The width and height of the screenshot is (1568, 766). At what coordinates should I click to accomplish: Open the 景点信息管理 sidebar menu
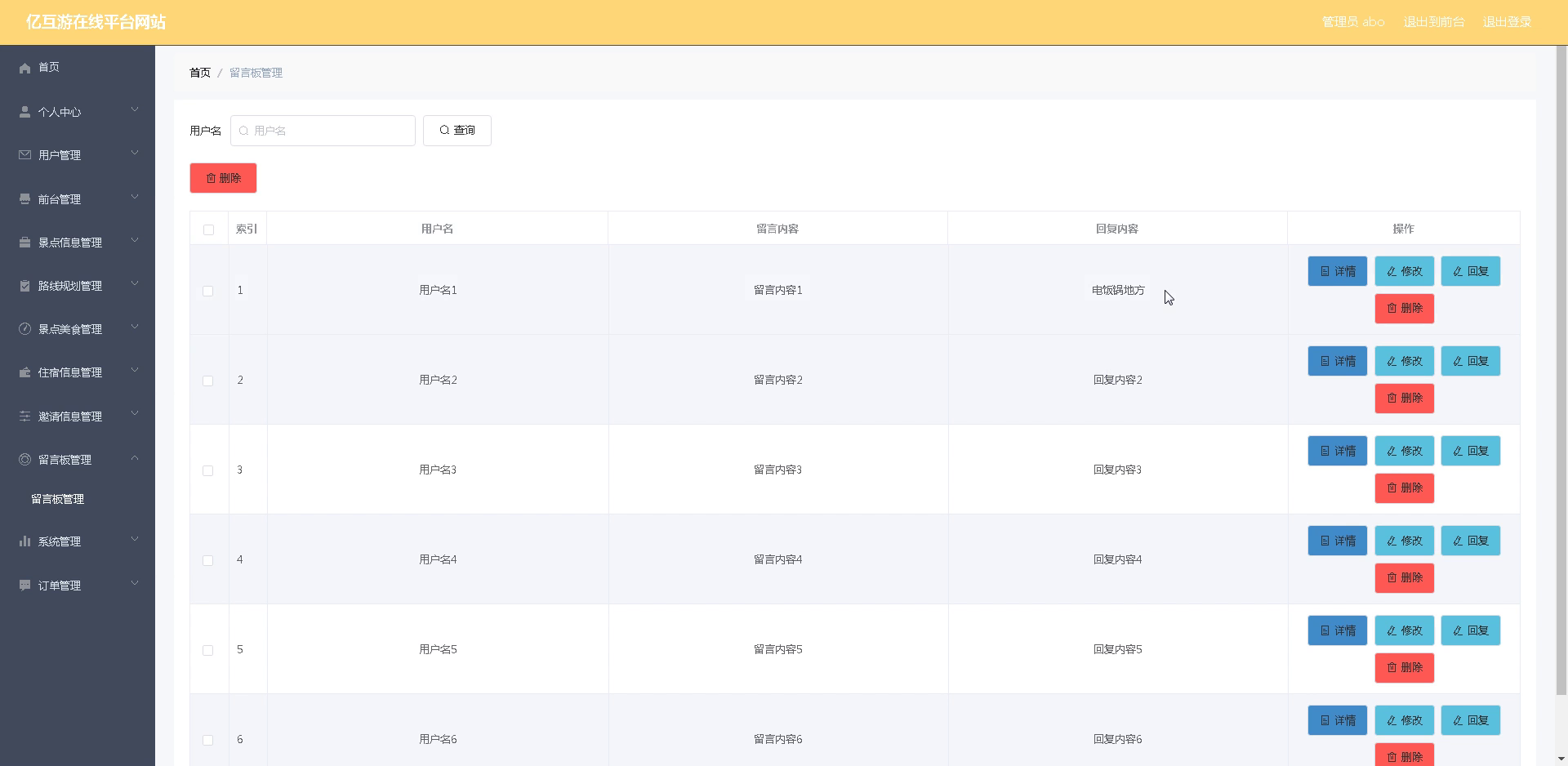(78, 243)
